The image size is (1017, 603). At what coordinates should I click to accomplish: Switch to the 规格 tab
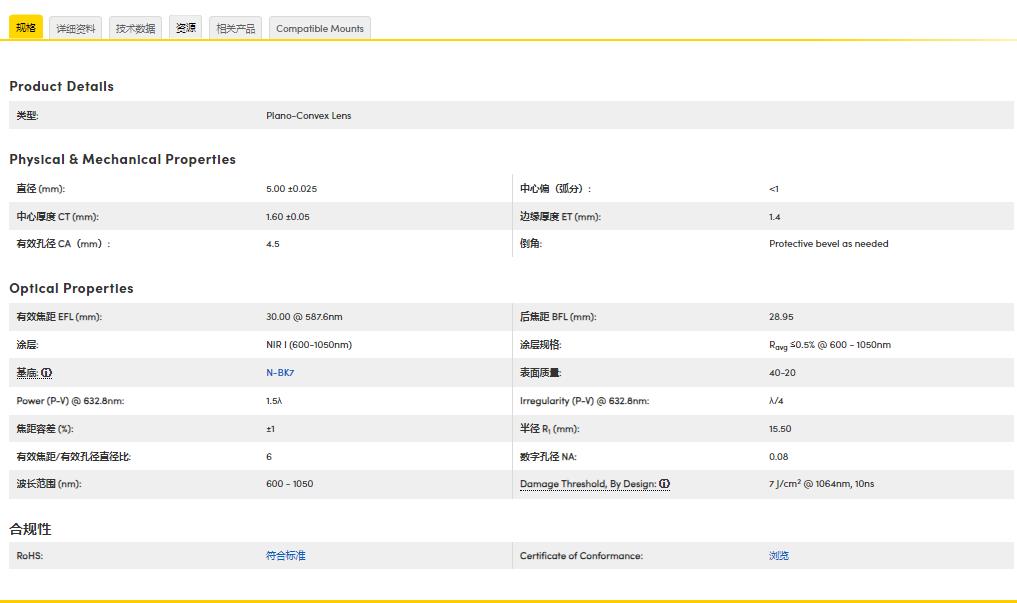(26, 28)
